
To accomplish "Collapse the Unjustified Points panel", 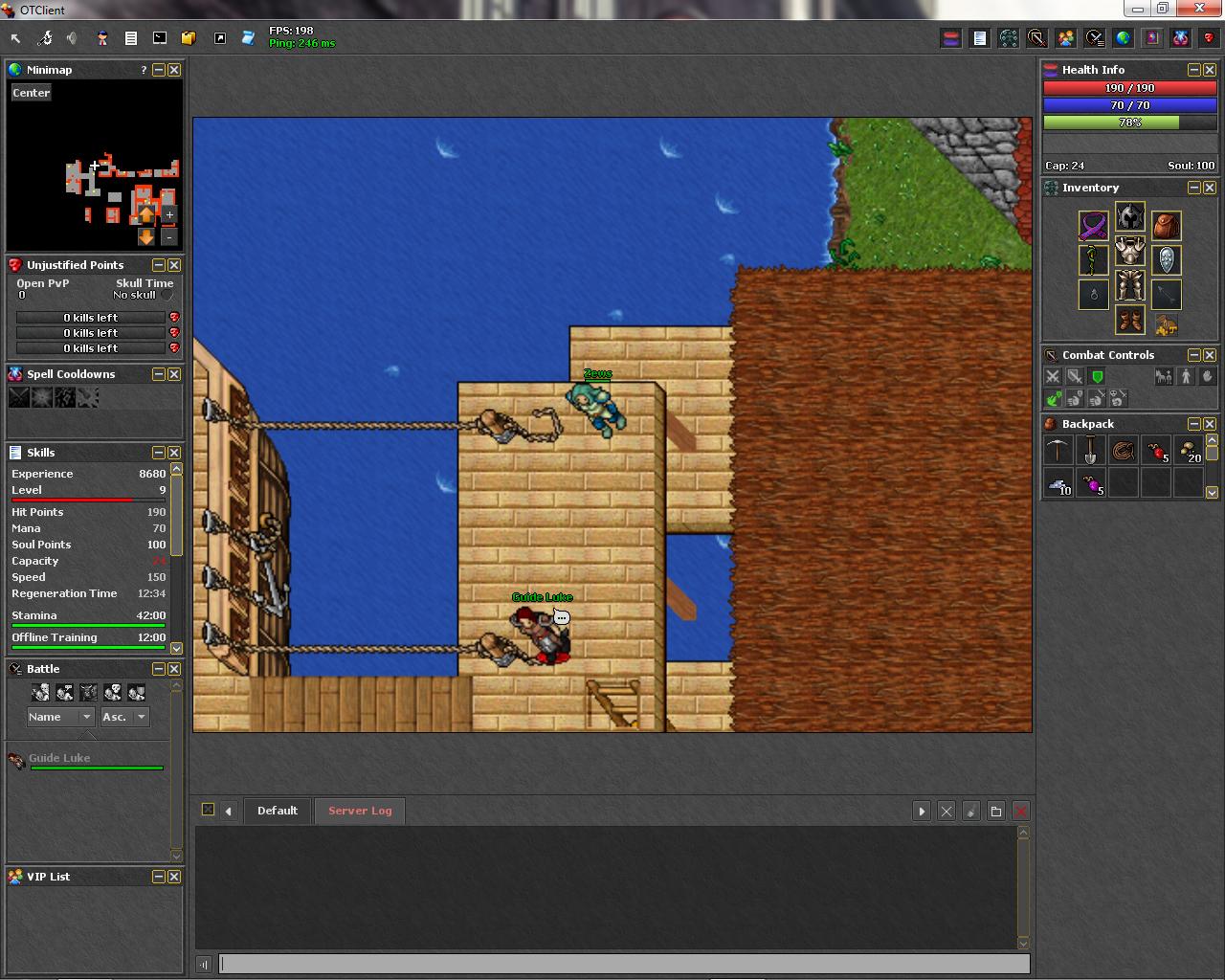I will (x=159, y=265).
